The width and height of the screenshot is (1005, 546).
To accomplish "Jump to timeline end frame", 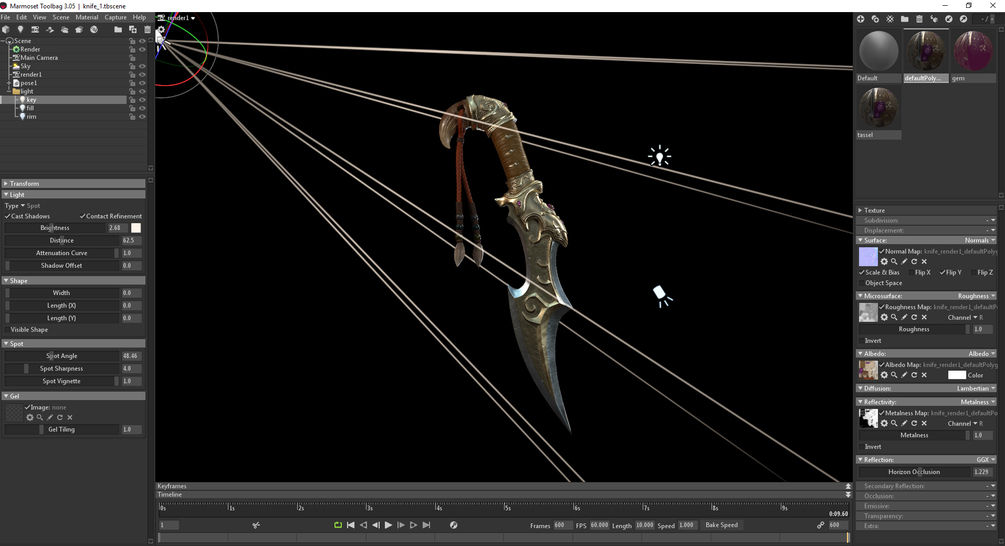I will pos(426,525).
